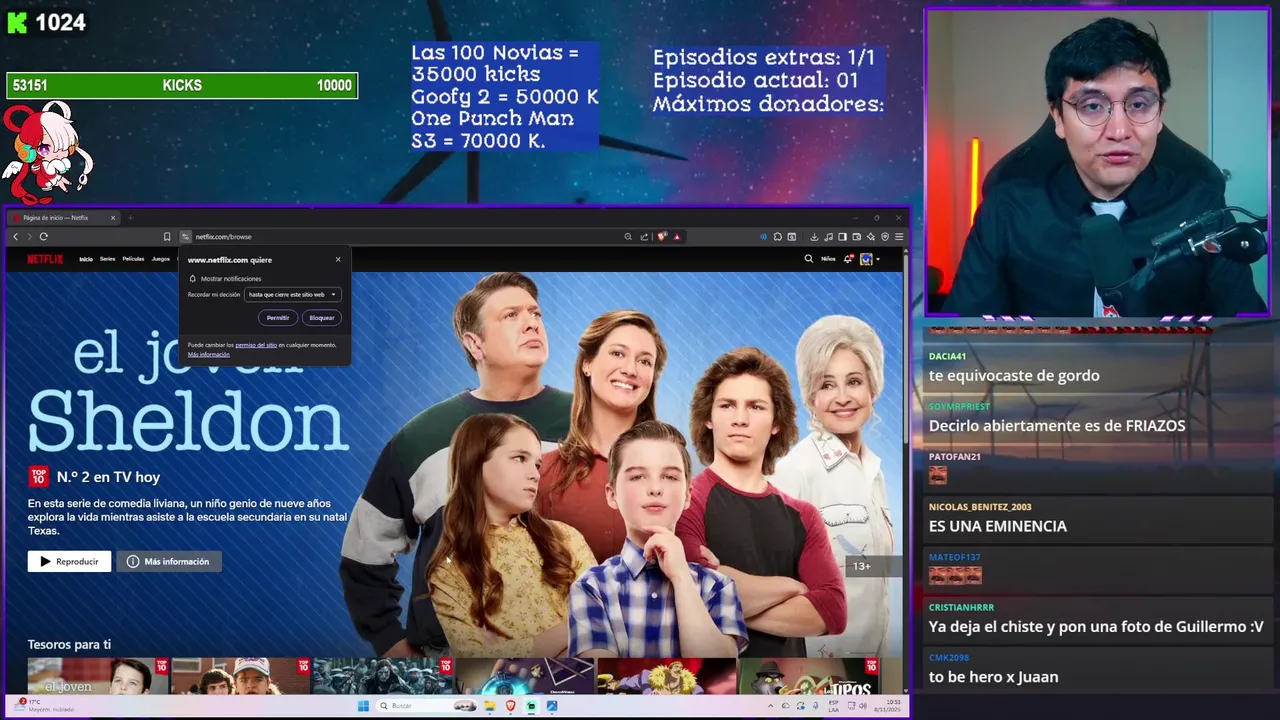Viewport: 1280px width, 720px height.
Task: Open the Brave wallet icon
Action: point(857,237)
